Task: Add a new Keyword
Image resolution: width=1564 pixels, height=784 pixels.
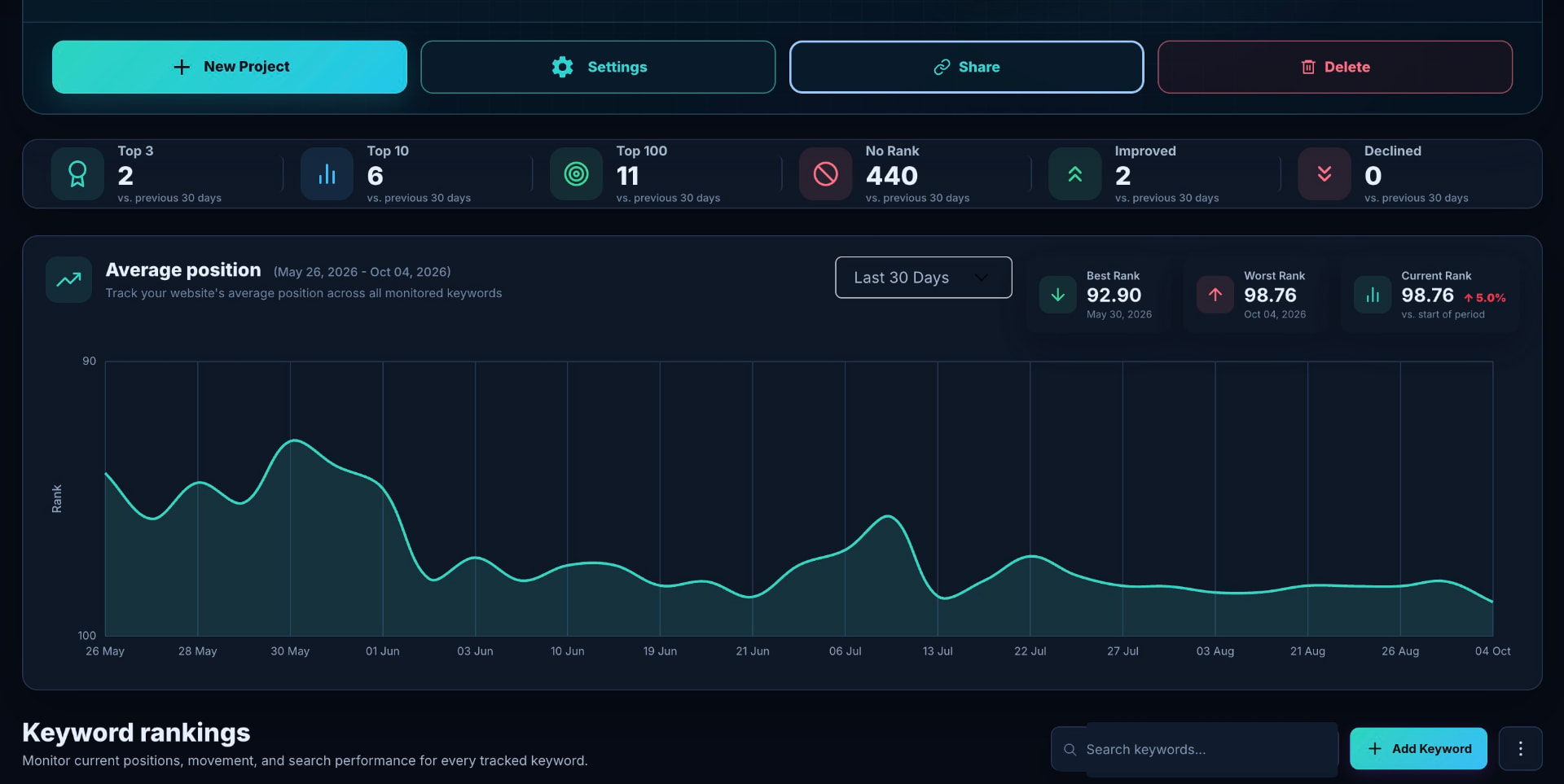Action: tap(1418, 748)
